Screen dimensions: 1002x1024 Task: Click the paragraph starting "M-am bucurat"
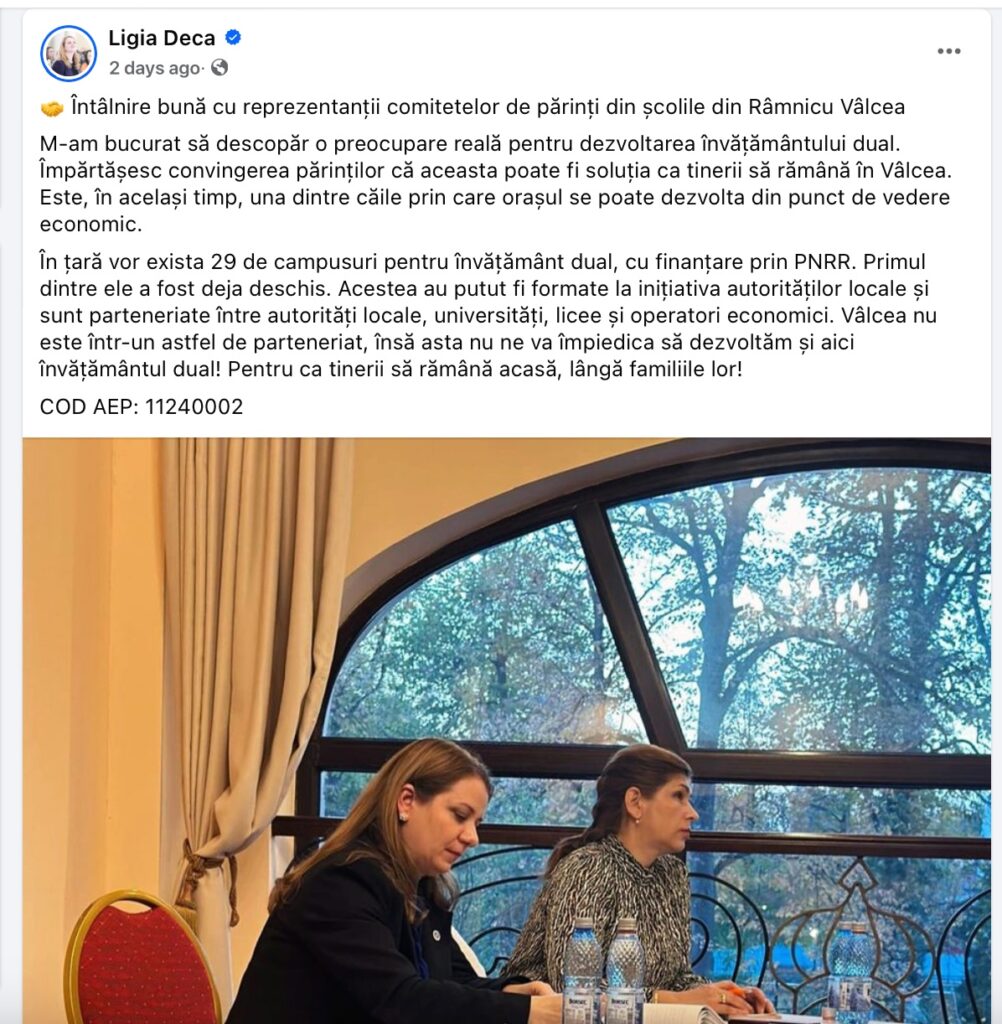point(496,184)
